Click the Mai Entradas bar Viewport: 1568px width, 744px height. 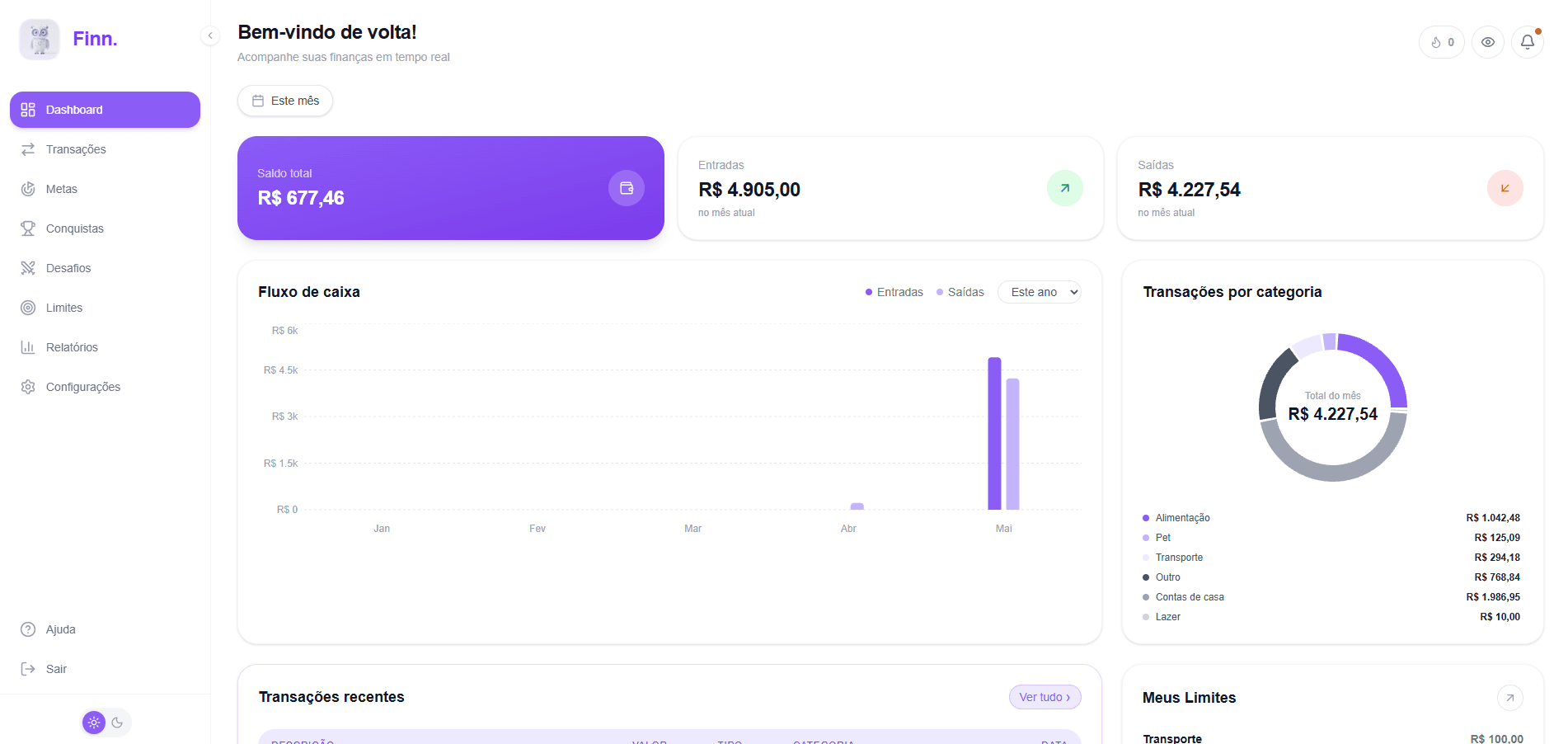[995, 434]
